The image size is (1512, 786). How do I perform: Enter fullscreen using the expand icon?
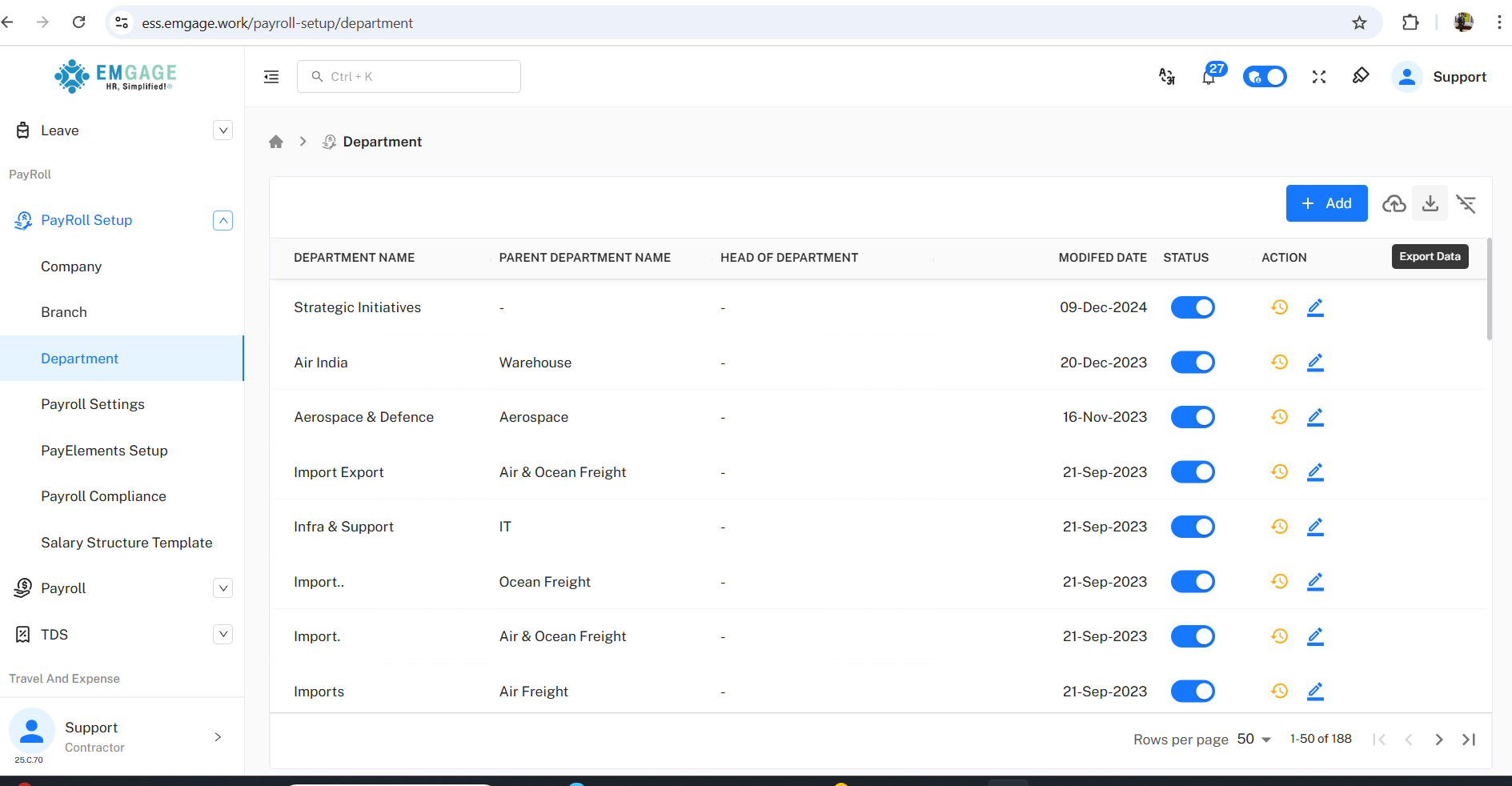1319,77
